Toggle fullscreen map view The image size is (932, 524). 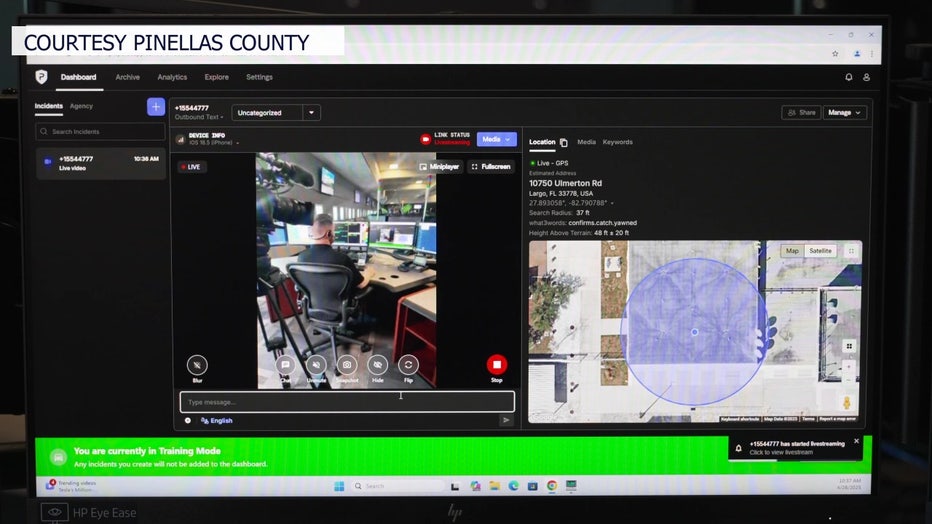851,251
